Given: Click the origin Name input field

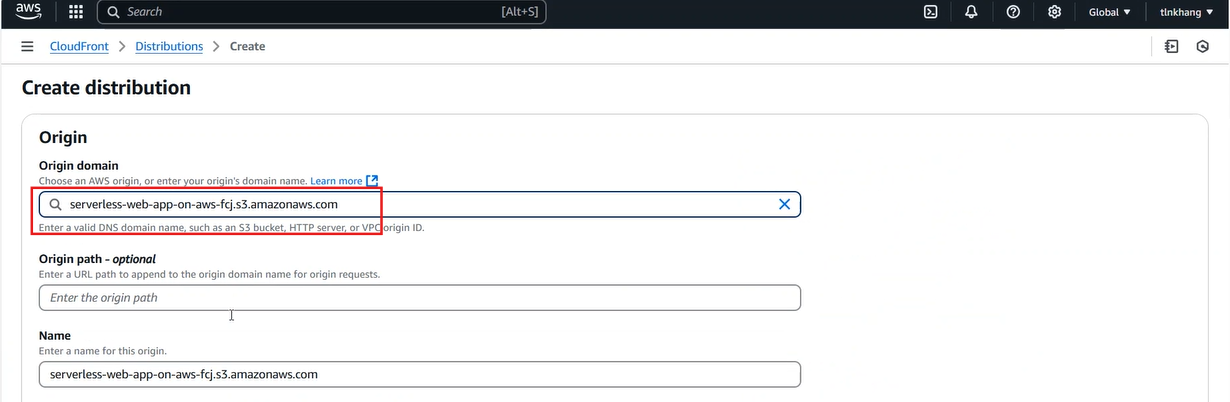Looking at the screenshot, I should pyautogui.click(x=420, y=374).
